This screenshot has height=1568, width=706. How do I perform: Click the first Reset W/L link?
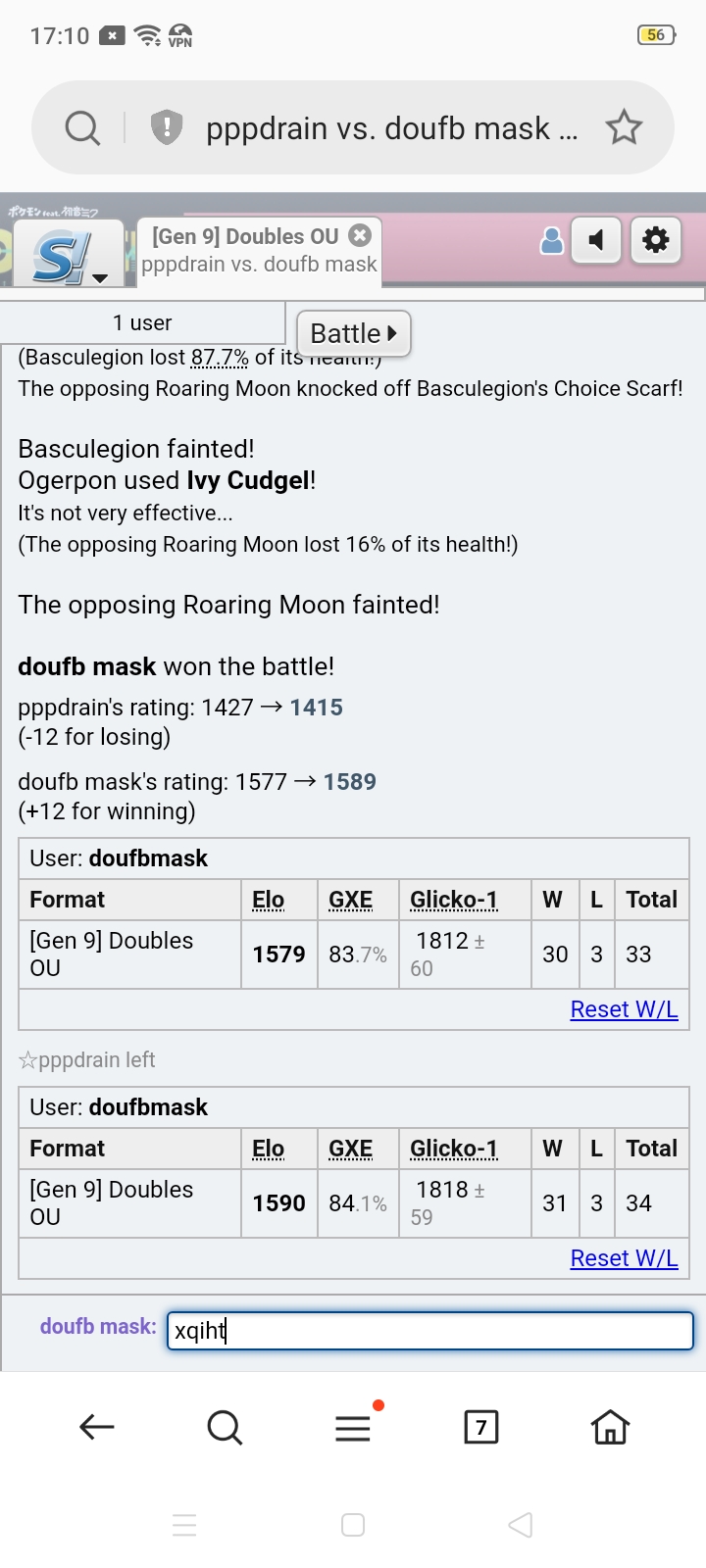click(x=624, y=1009)
